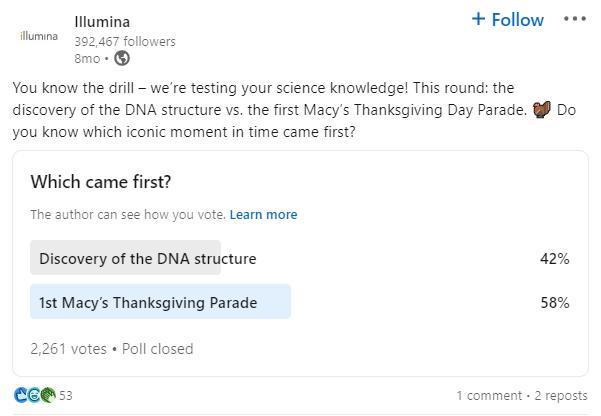Open the 53 reactions list
Viewport: 601px width, 416px height.
[66, 395]
